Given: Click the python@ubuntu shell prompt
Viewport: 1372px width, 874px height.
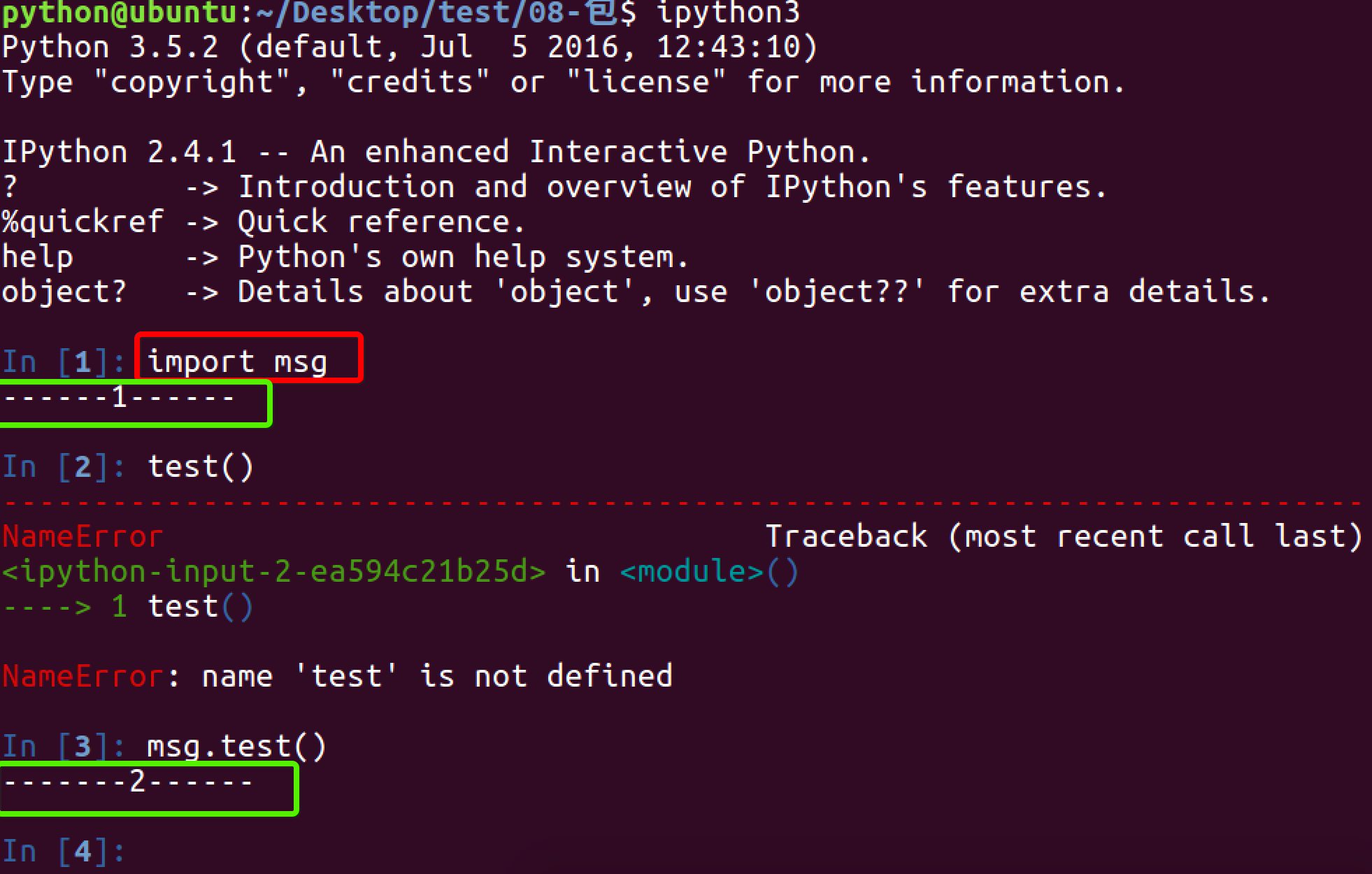Looking at the screenshot, I should pyautogui.click(x=119, y=13).
